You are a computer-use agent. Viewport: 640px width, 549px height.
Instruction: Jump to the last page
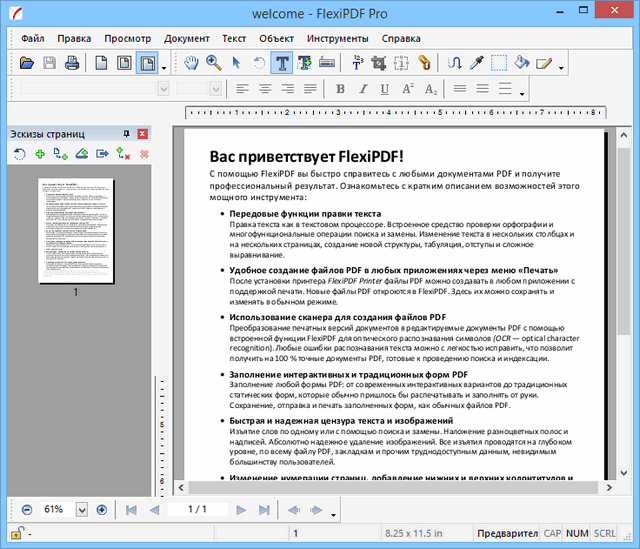(x=264, y=510)
